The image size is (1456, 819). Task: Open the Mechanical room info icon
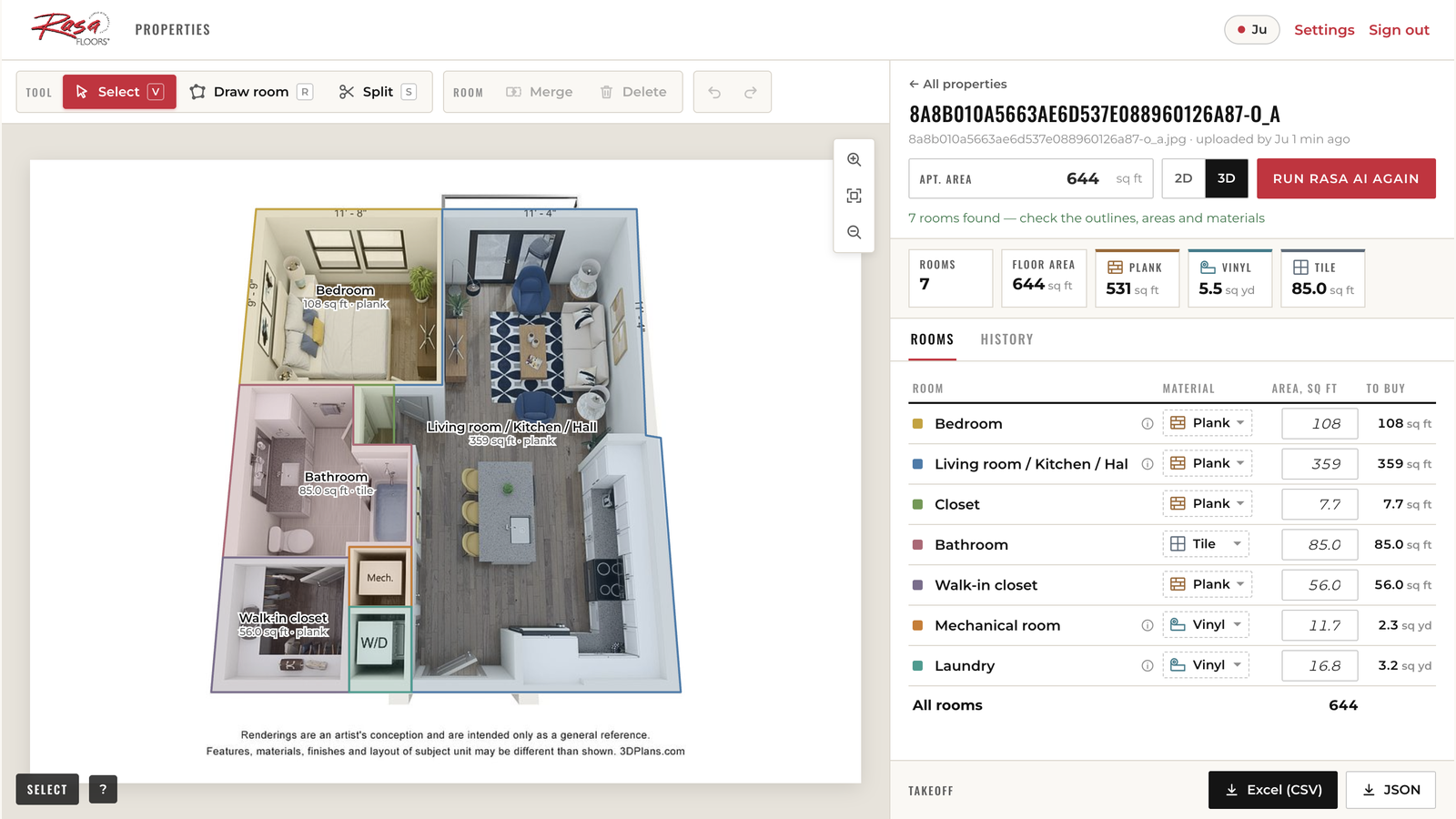[1148, 625]
